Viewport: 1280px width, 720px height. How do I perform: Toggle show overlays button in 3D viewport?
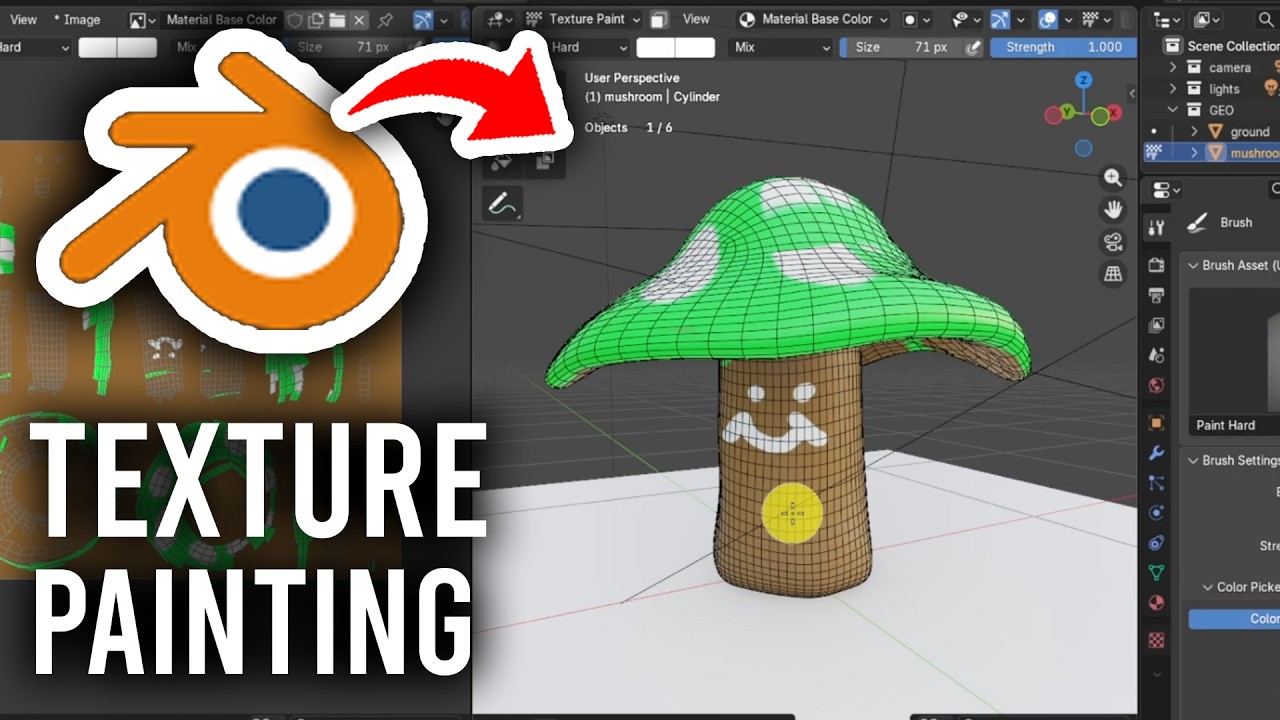[1049, 19]
